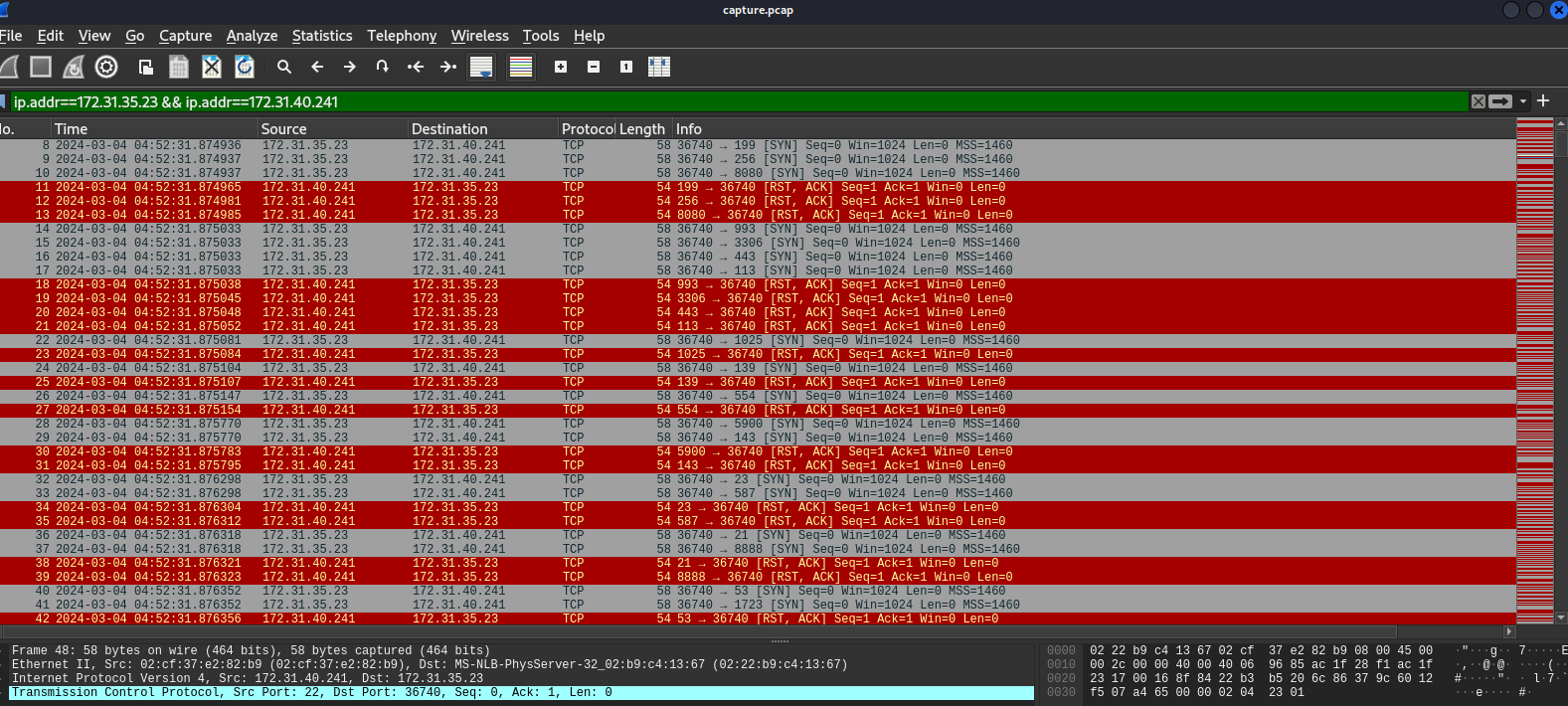Image resolution: width=1568 pixels, height=706 pixels.
Task: Click the Close capture file icon
Action: coord(212,67)
